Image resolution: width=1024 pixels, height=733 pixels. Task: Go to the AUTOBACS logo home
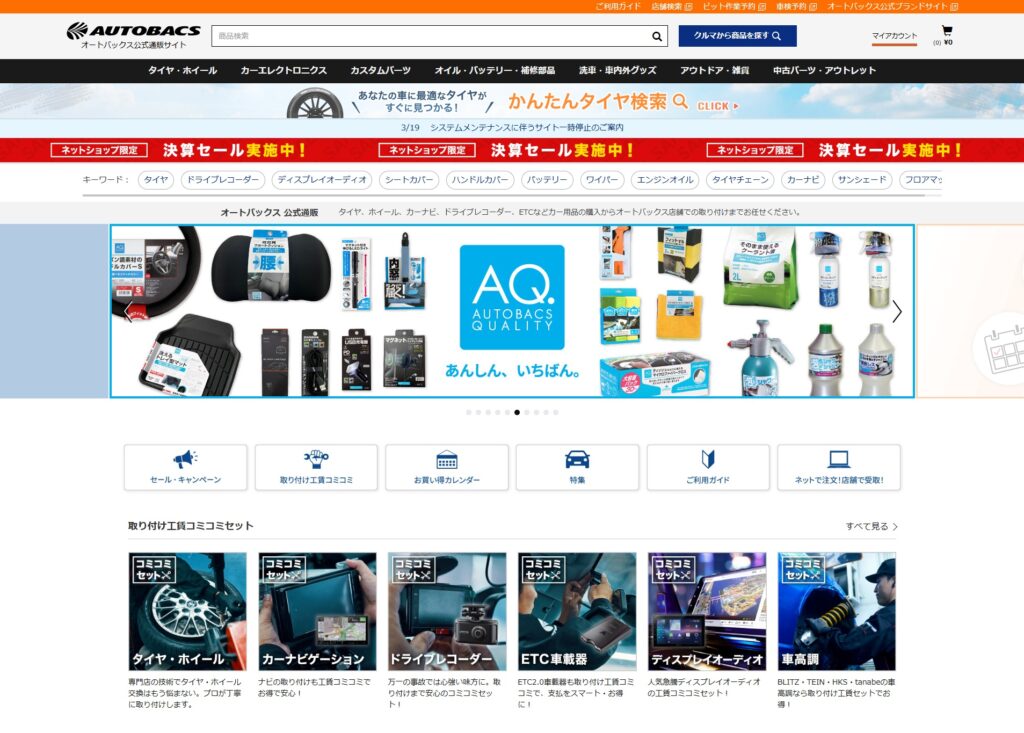[x=133, y=31]
